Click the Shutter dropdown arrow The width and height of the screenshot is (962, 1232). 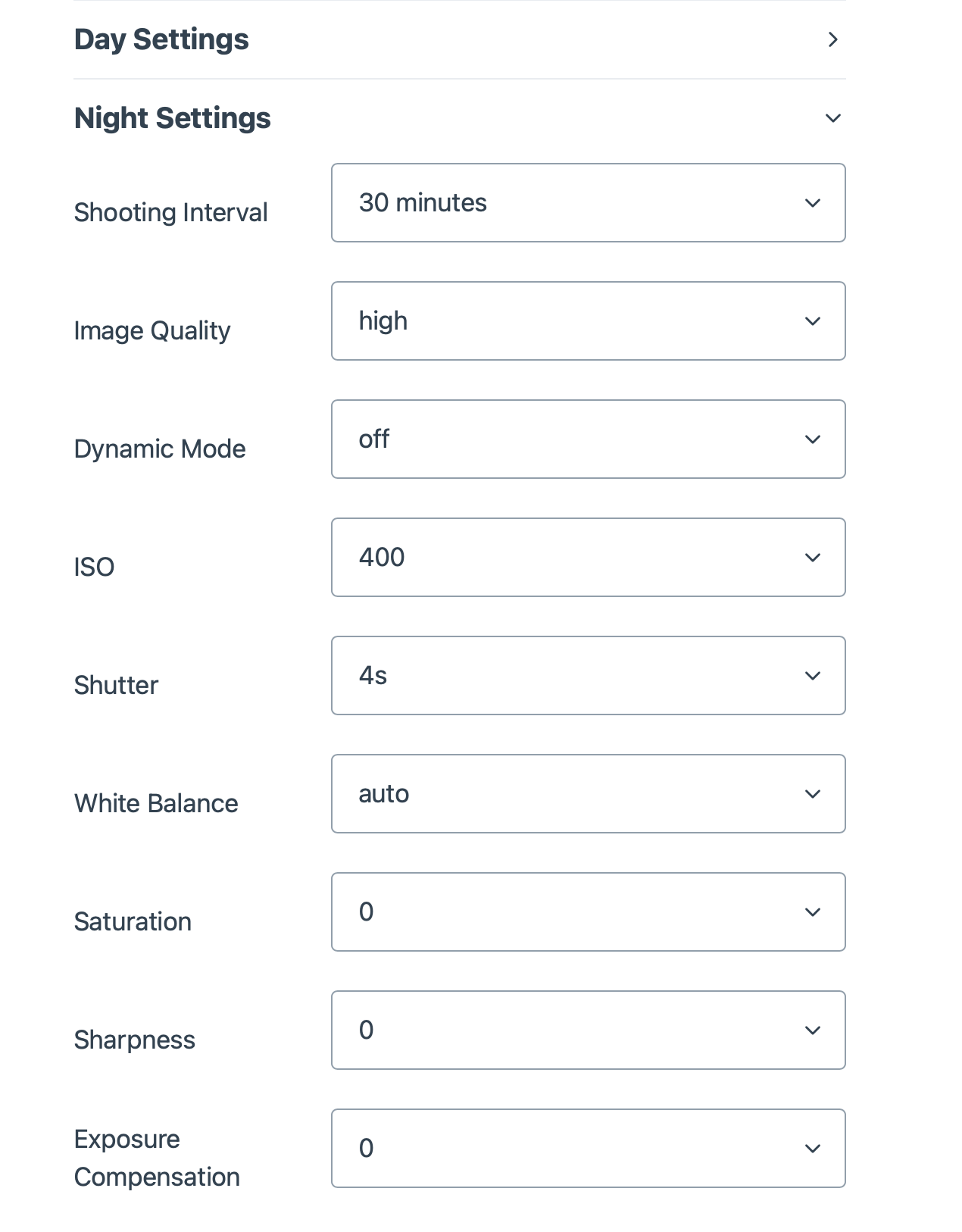(x=813, y=676)
